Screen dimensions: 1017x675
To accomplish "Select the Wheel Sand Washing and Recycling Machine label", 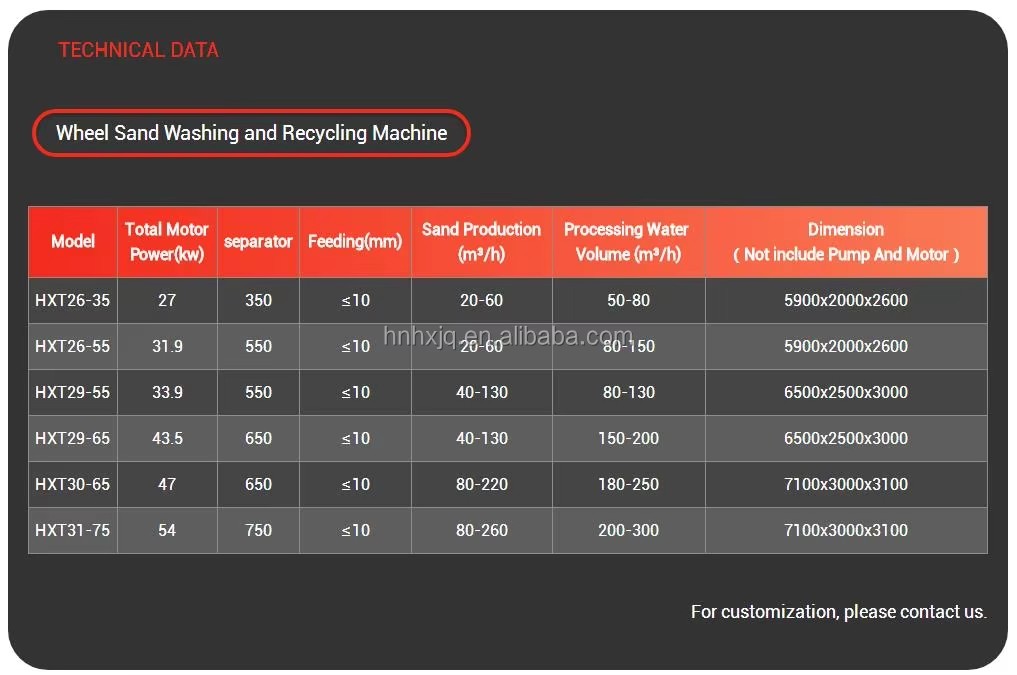I will (x=251, y=133).
